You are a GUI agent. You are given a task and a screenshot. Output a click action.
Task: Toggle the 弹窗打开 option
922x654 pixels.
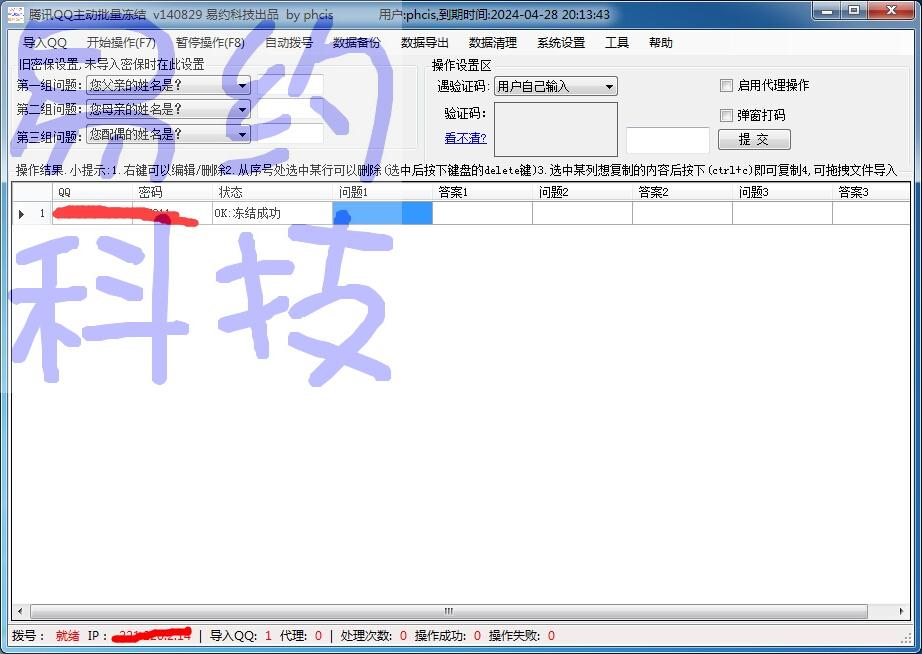click(x=726, y=115)
